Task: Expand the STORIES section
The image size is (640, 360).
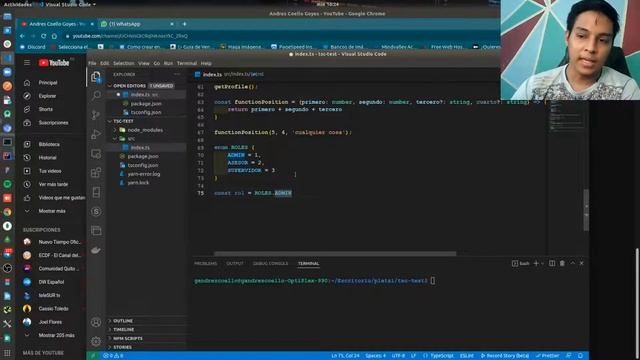Action: click(x=122, y=347)
